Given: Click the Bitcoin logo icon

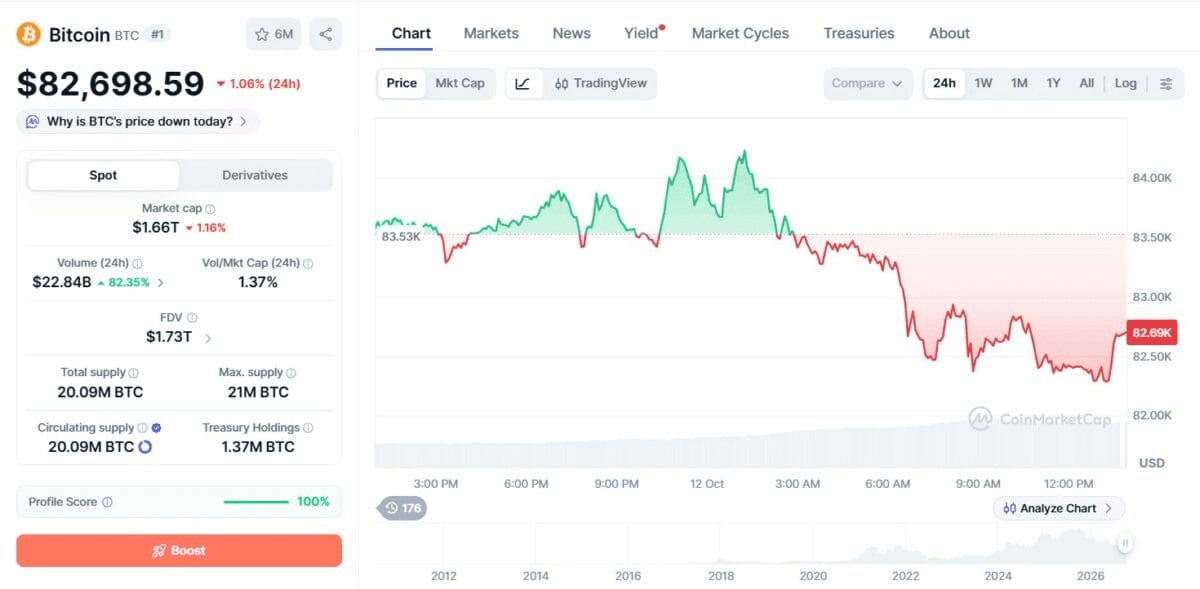Looking at the screenshot, I should point(28,34).
